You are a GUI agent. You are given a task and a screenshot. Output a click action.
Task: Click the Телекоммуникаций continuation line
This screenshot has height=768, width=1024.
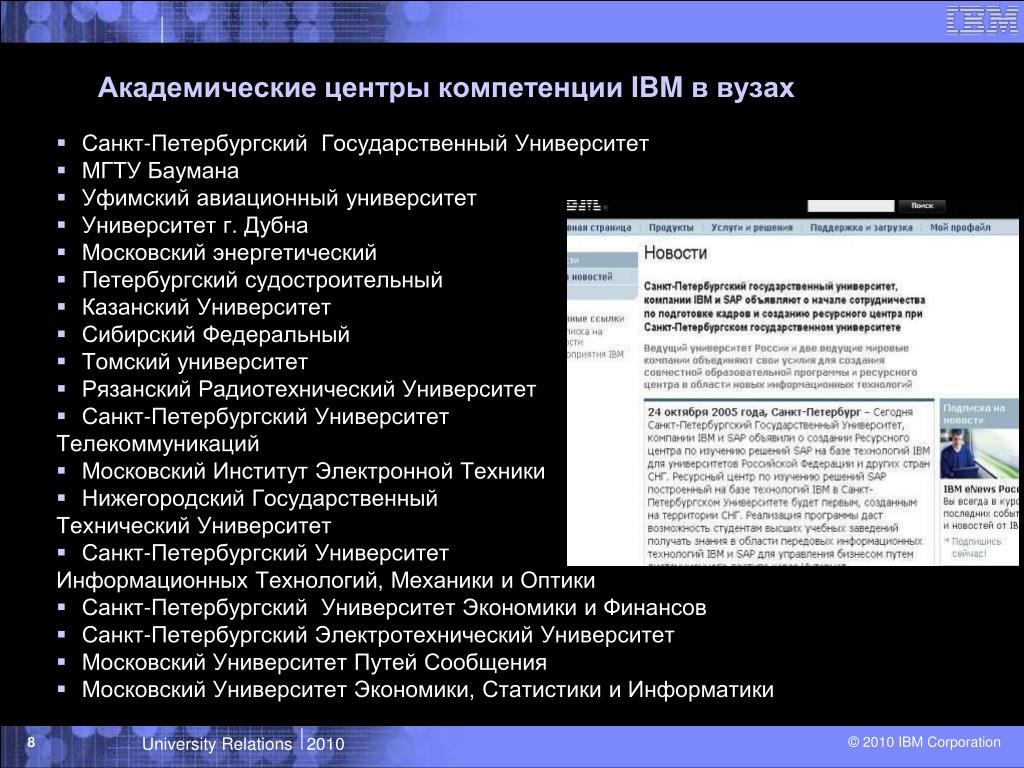(158, 443)
